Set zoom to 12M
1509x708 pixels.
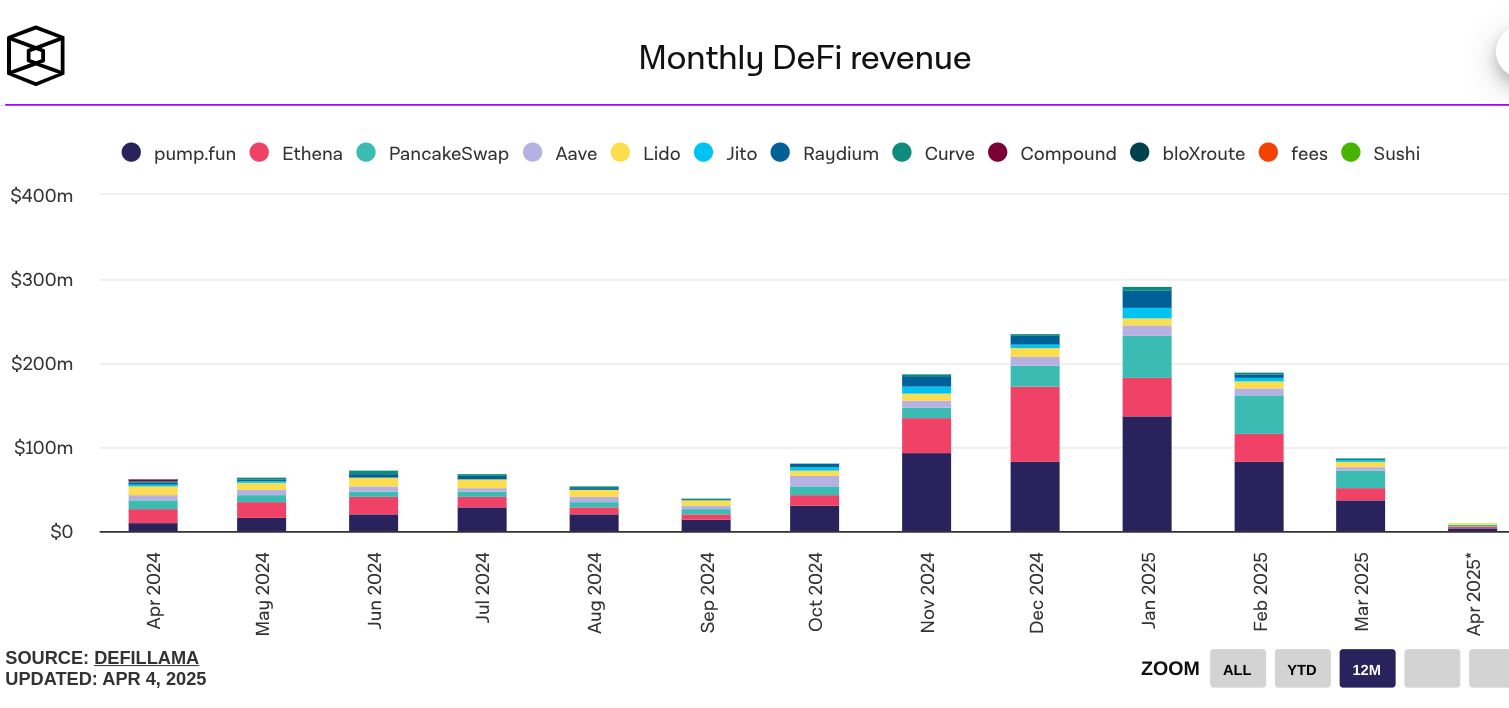[1367, 669]
